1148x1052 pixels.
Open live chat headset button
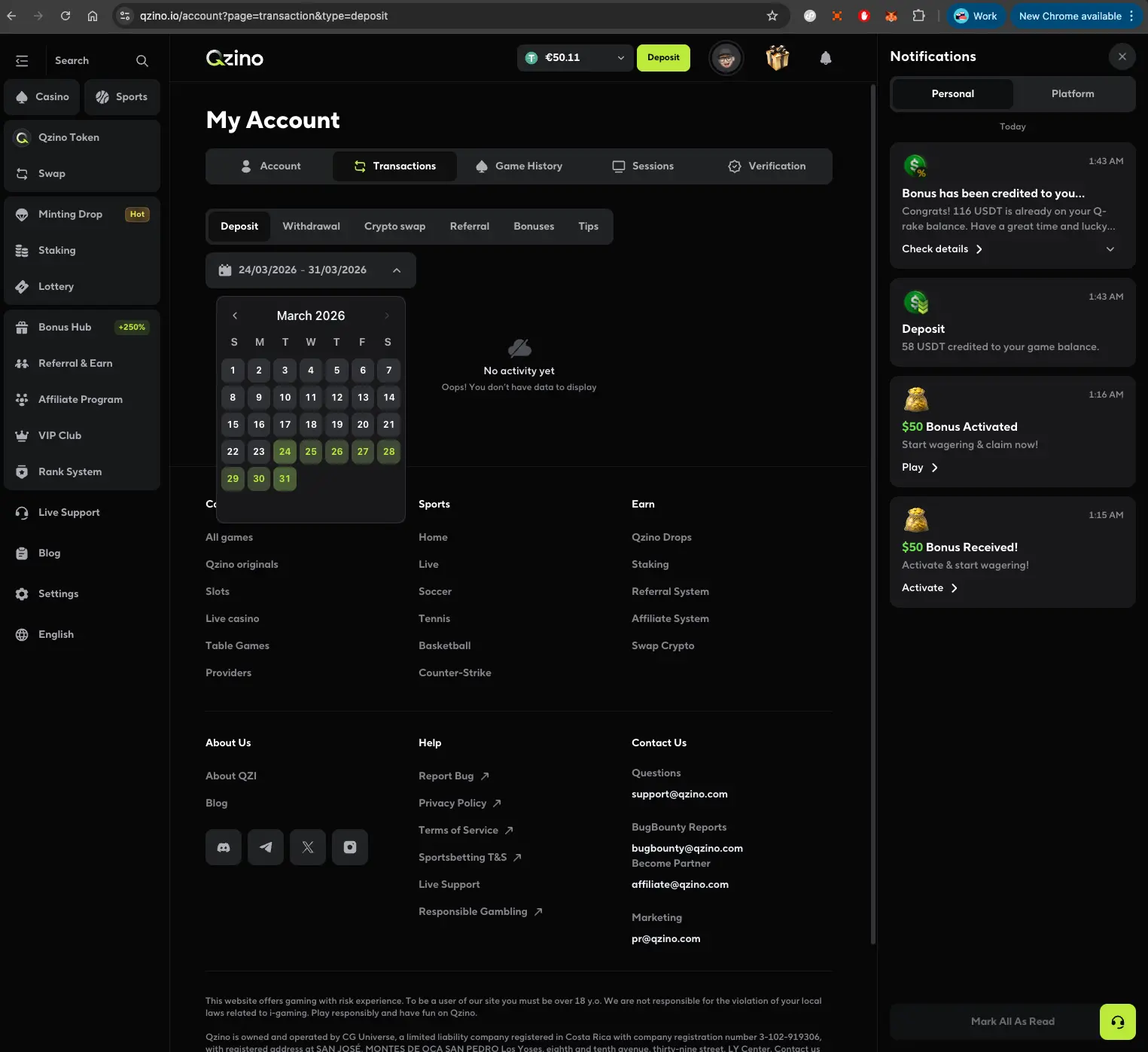tap(1118, 1022)
